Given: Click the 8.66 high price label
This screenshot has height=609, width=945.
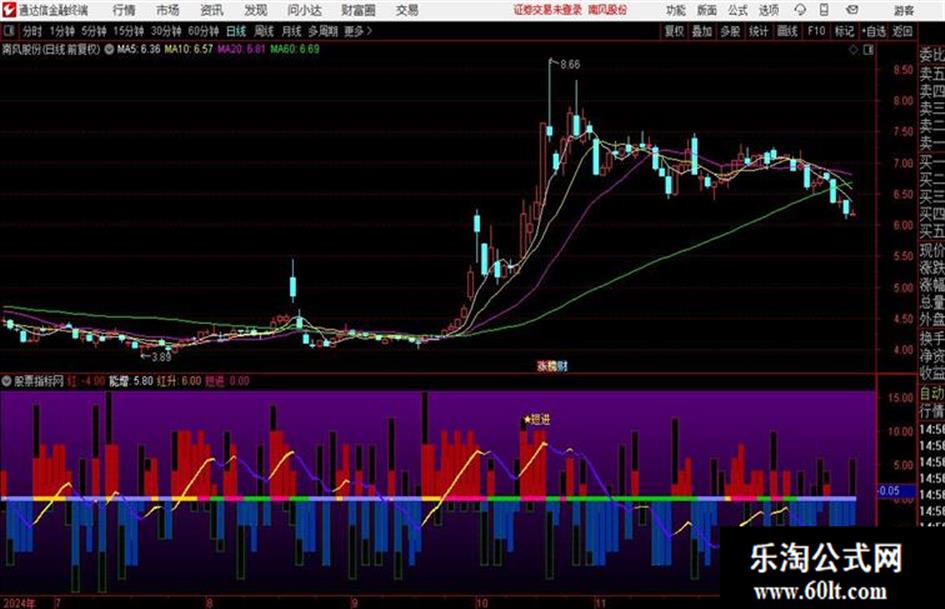Looking at the screenshot, I should tap(570, 64).
